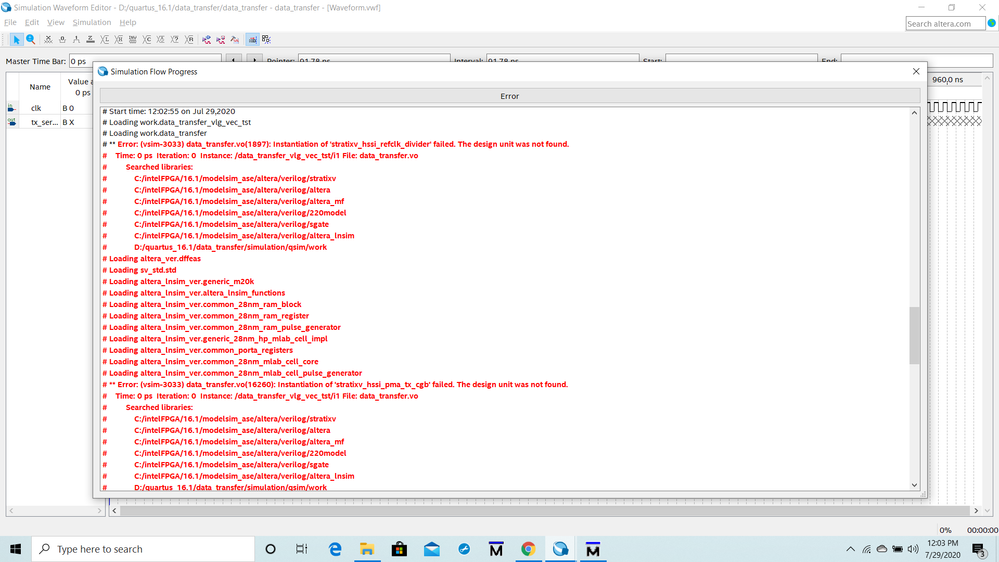This screenshot has height=562, width=999.
Task: Apply Forcing Low (0) toolbar icon
Action: 62,40
